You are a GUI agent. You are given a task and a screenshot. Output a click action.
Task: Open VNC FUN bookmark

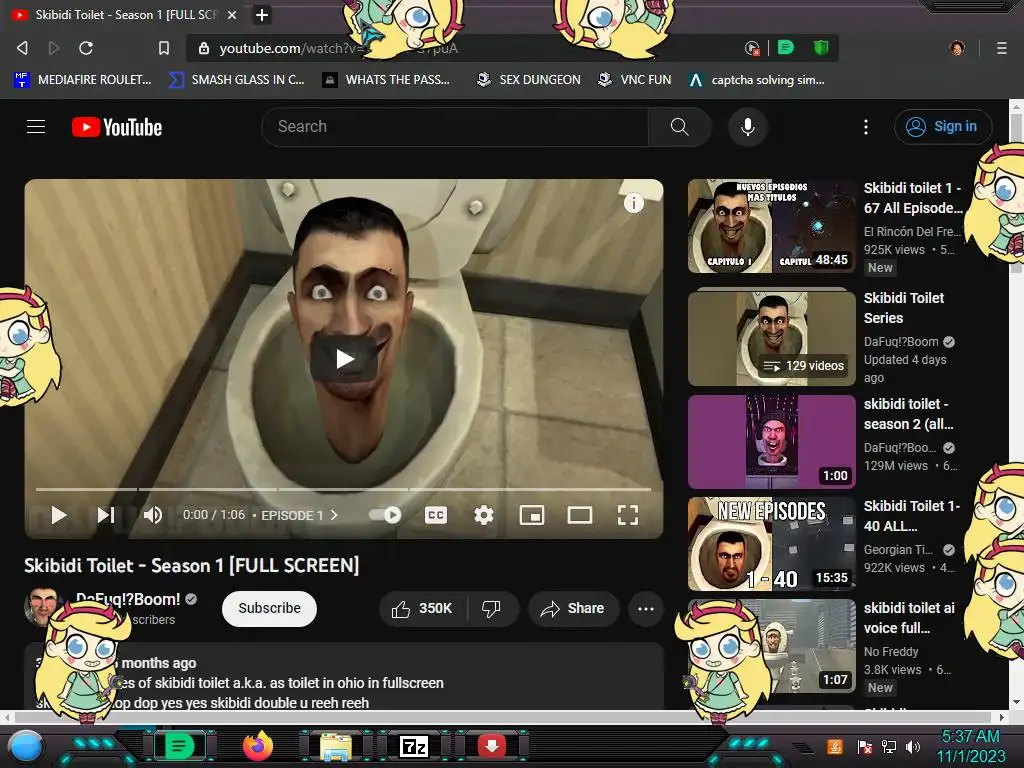point(635,80)
